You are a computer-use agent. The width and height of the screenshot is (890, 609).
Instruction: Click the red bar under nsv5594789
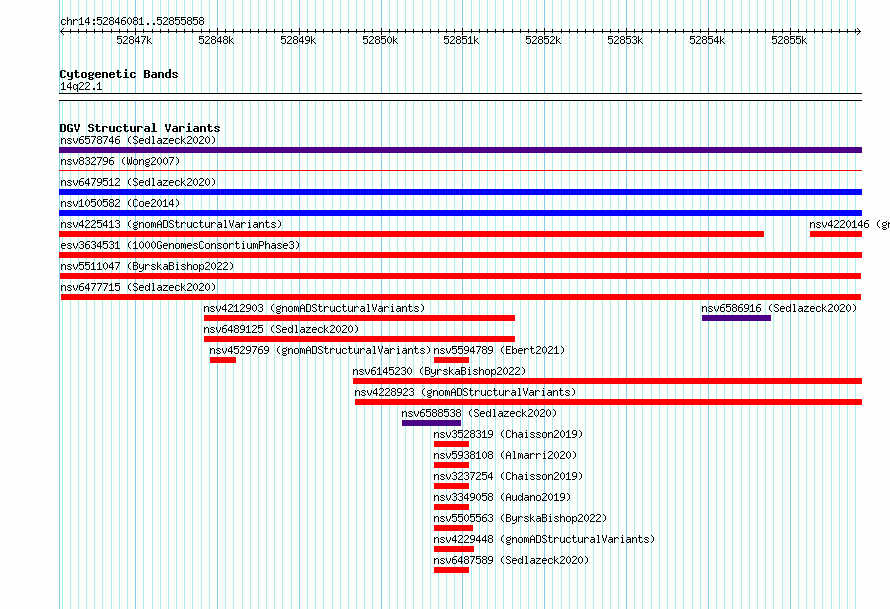tap(451, 360)
